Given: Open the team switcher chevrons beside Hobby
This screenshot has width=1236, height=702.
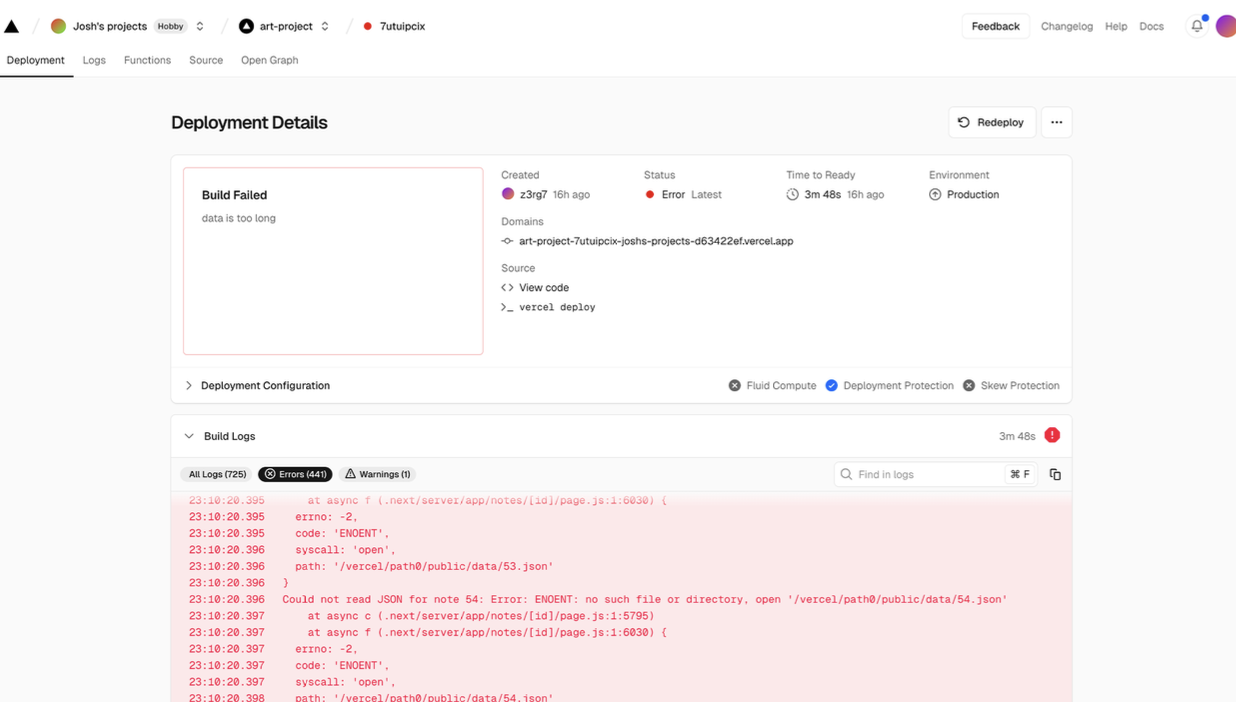Looking at the screenshot, I should [x=200, y=26].
